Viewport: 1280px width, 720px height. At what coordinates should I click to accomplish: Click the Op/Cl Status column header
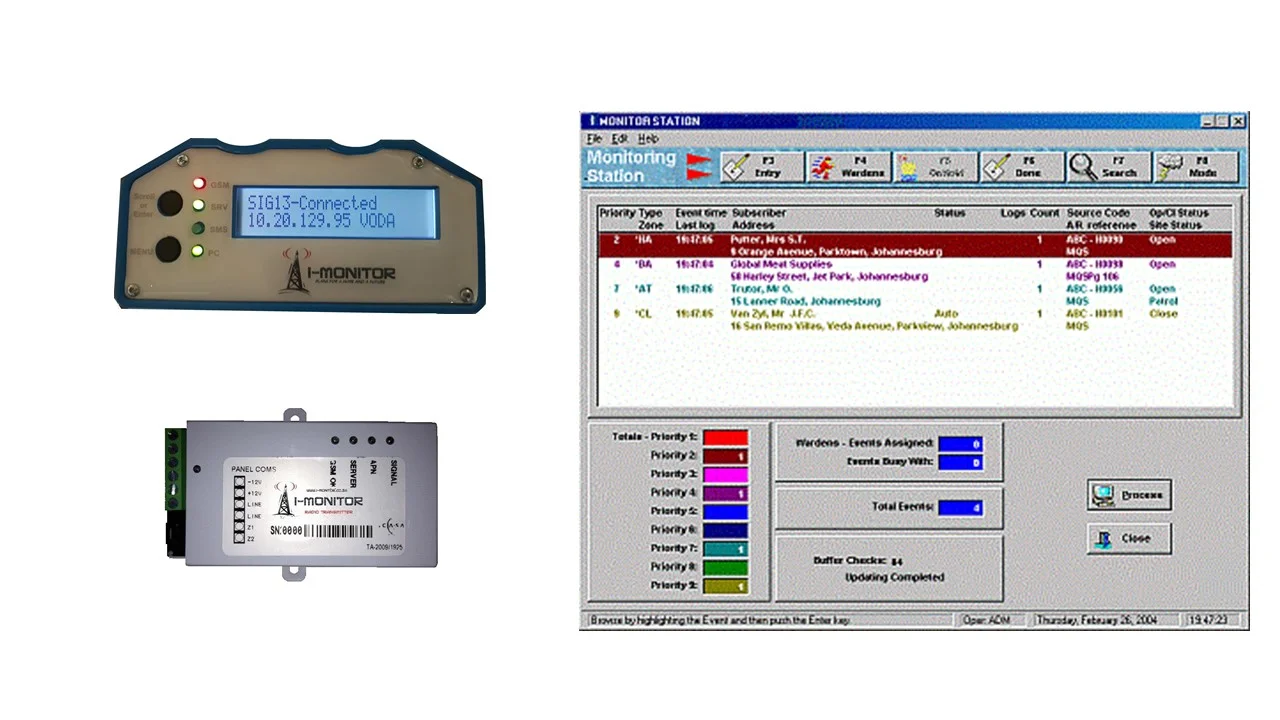(1179, 213)
